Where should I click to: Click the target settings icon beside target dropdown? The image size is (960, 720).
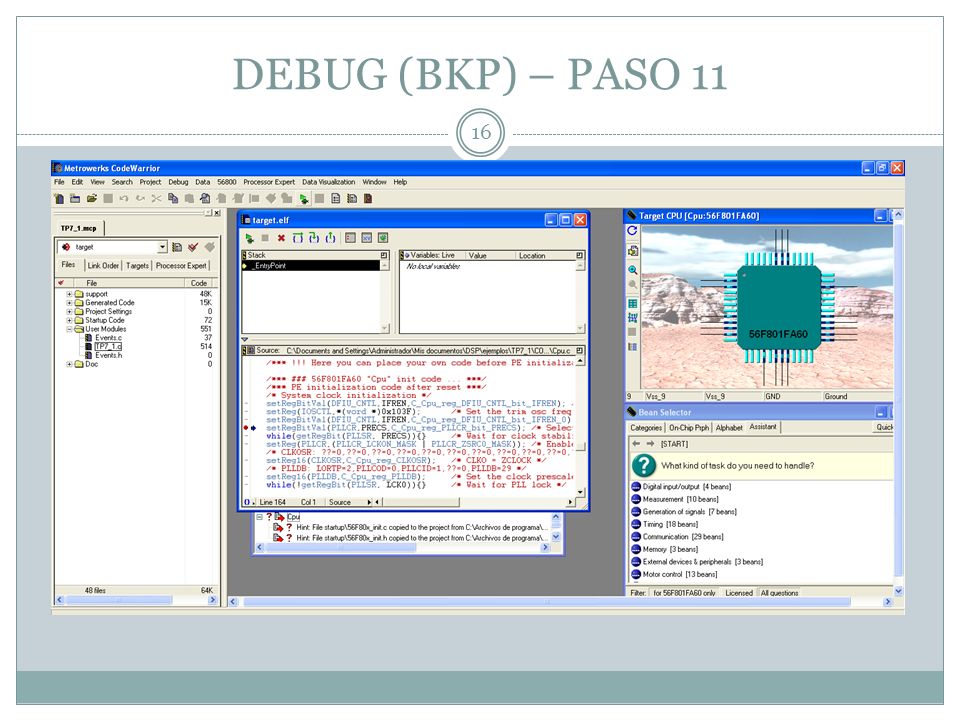tap(177, 247)
